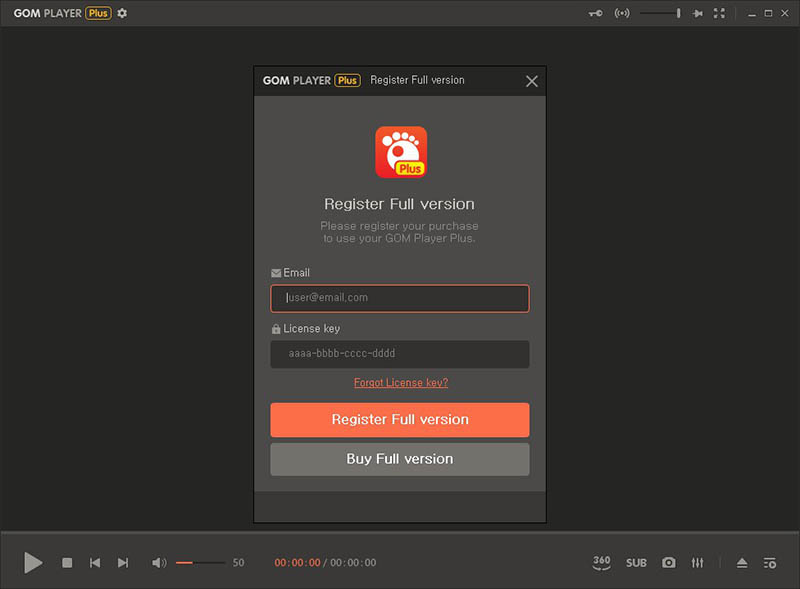The image size is (800, 589).
Task: Toggle 360 degree video mode
Action: (x=601, y=563)
